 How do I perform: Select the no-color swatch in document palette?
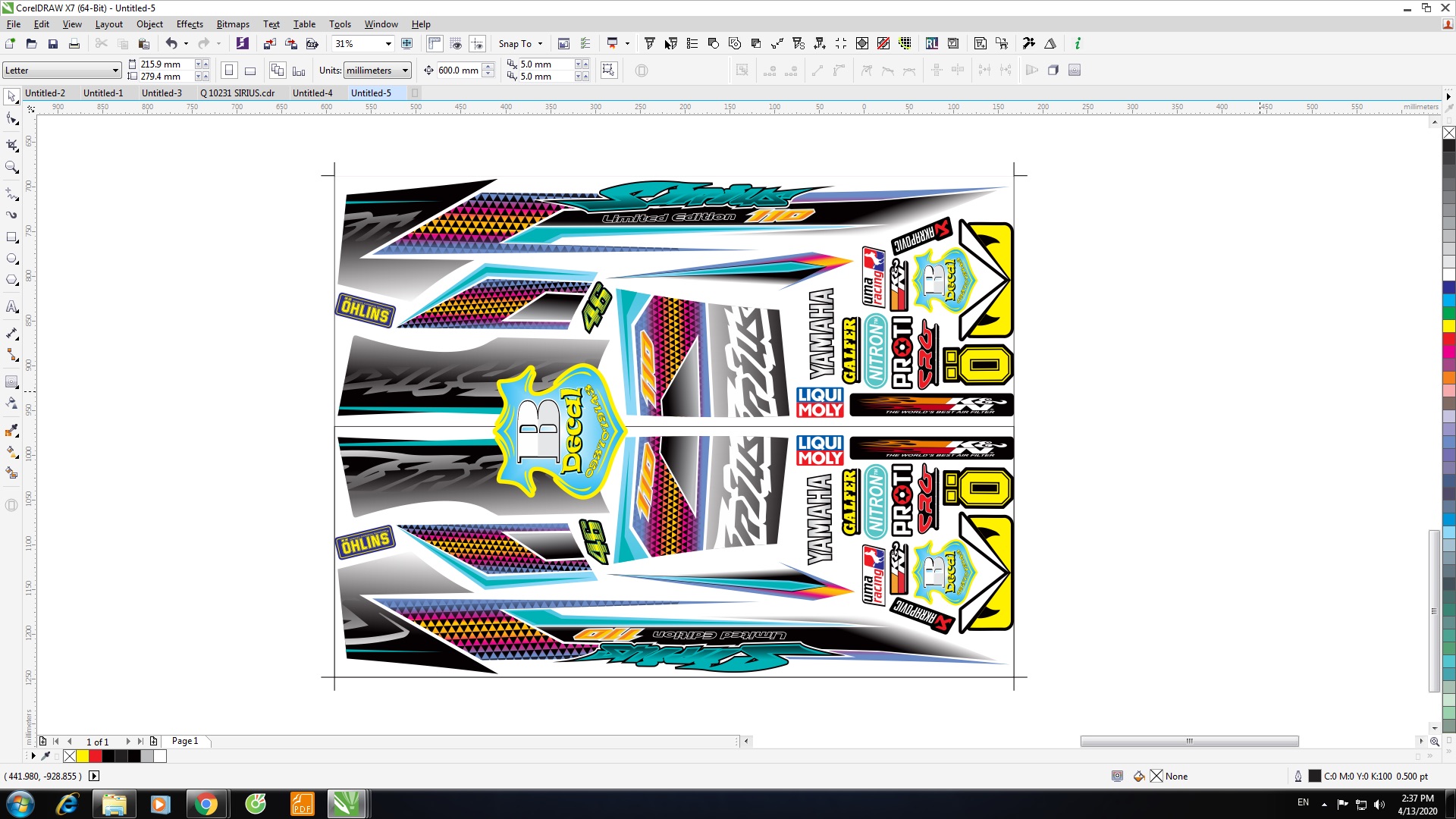[x=70, y=756]
